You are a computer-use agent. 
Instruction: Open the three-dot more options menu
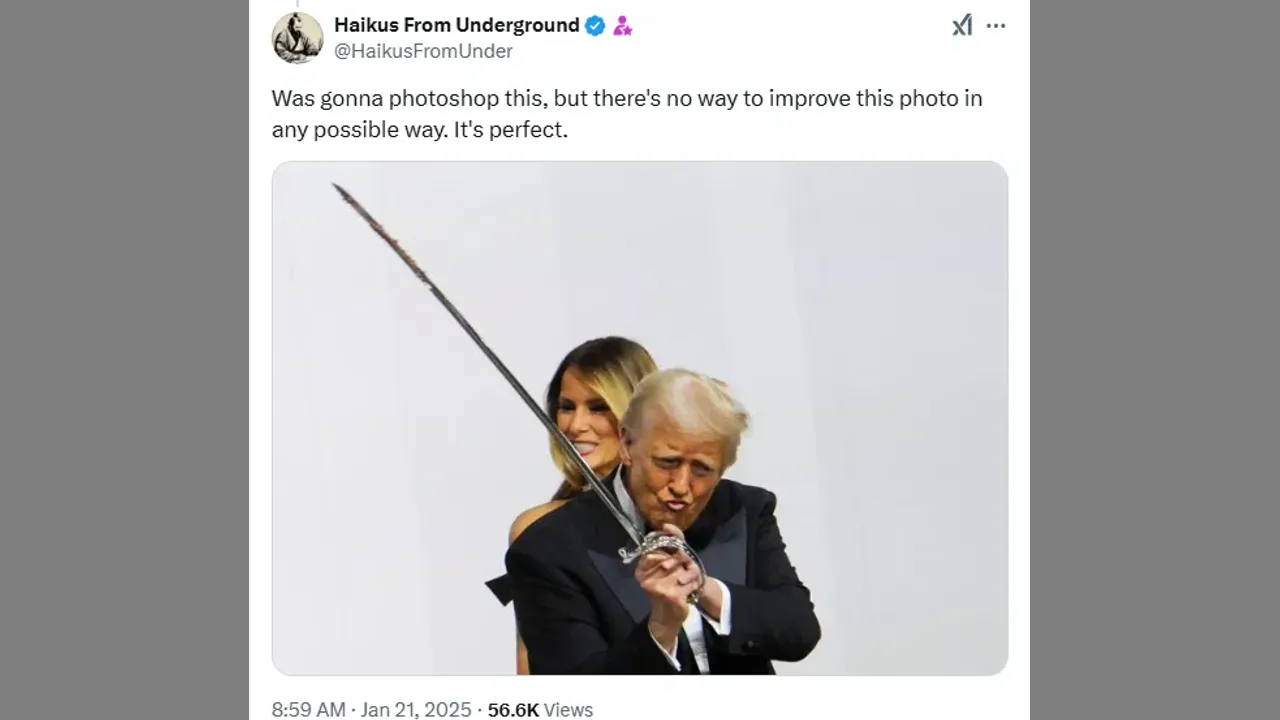point(996,26)
